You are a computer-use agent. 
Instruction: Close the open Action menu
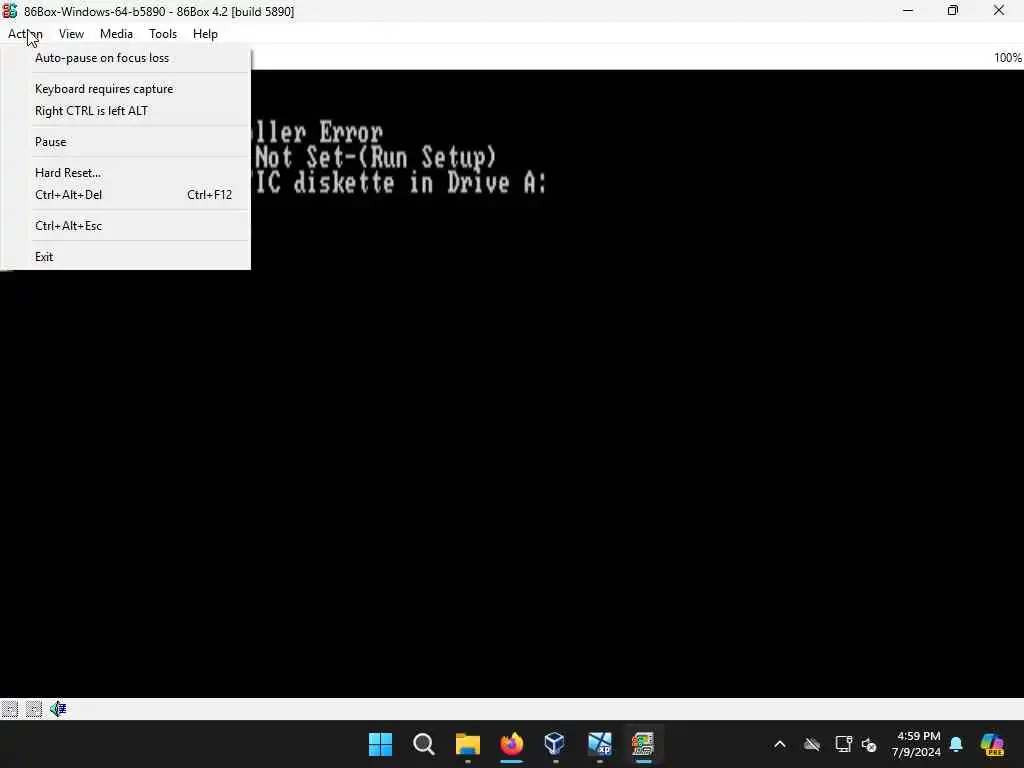[25, 34]
